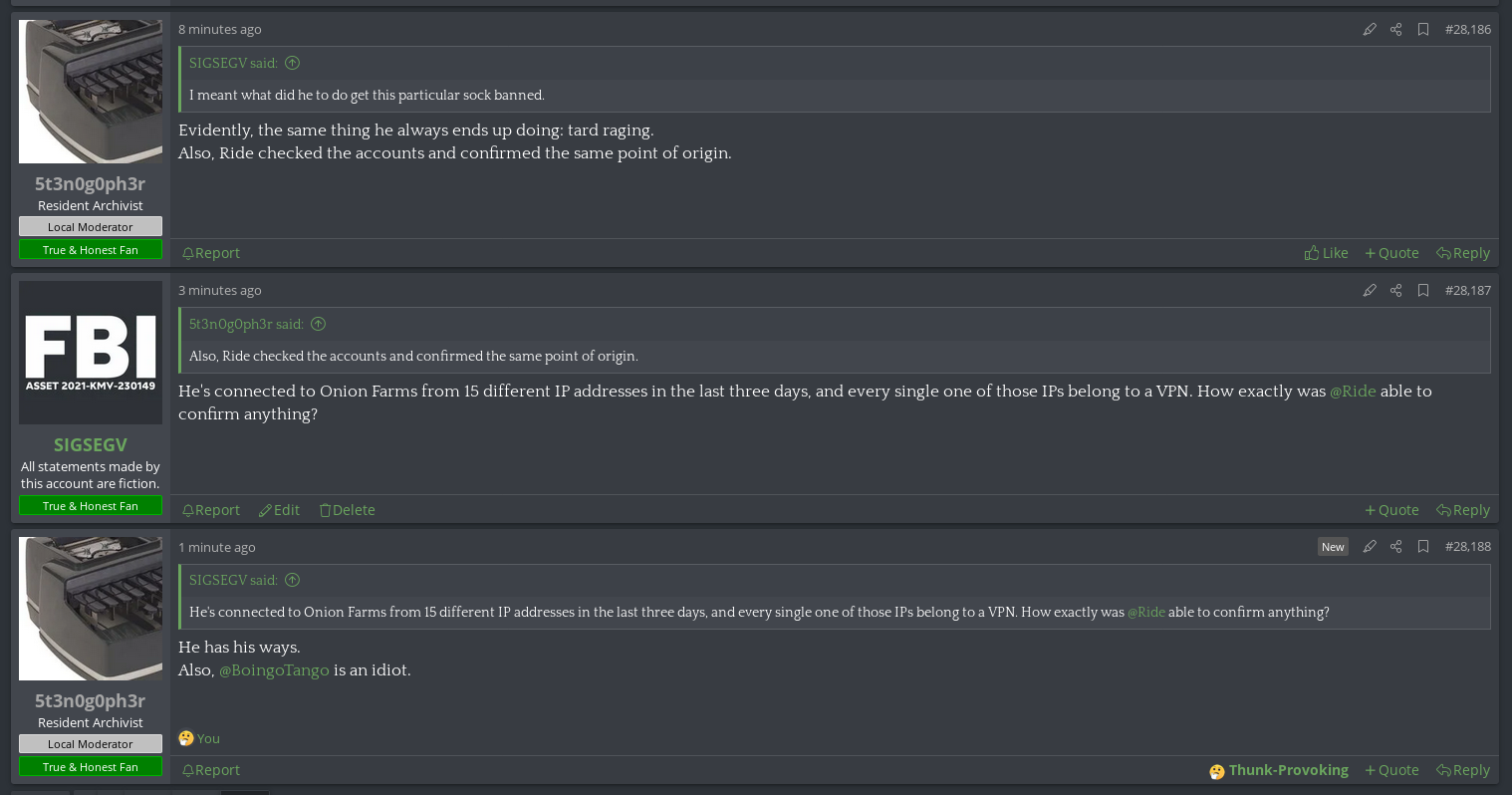Screen dimensions: 1512x795
Task: Share post #28,187 using share icon
Action: click(1395, 291)
